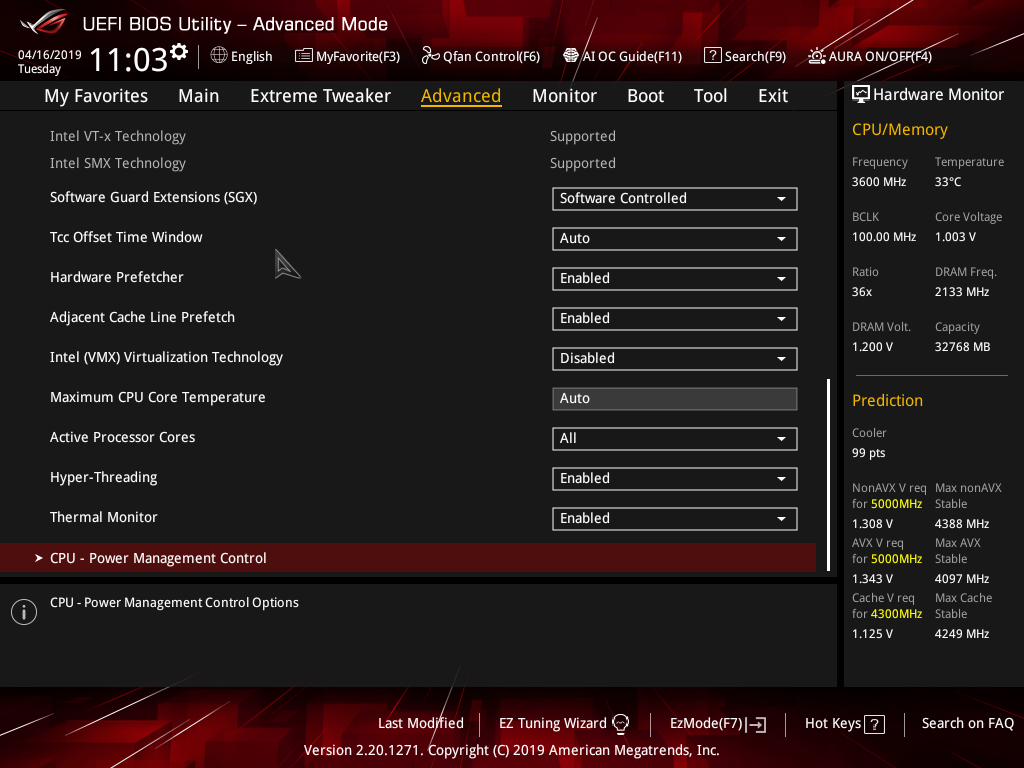The image size is (1024, 768).
Task: Toggle the AURA lighting icon
Action: (816, 56)
